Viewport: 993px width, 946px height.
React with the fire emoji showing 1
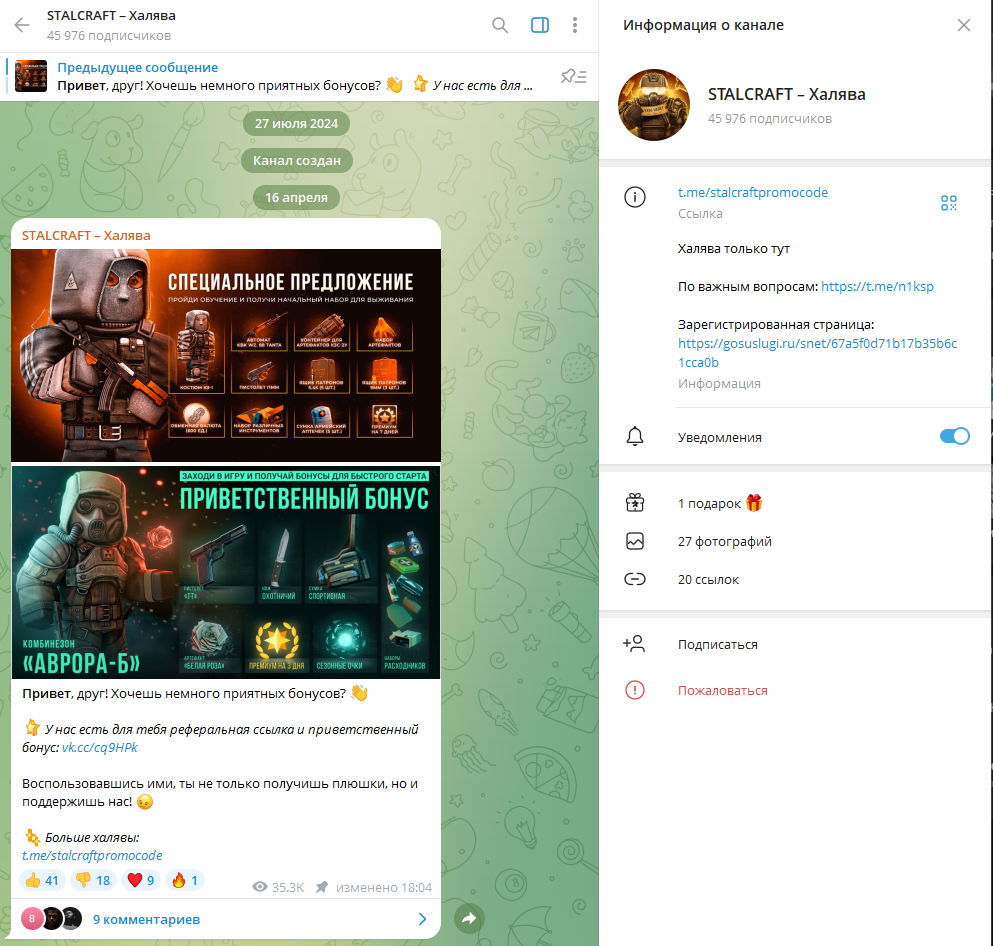[185, 880]
